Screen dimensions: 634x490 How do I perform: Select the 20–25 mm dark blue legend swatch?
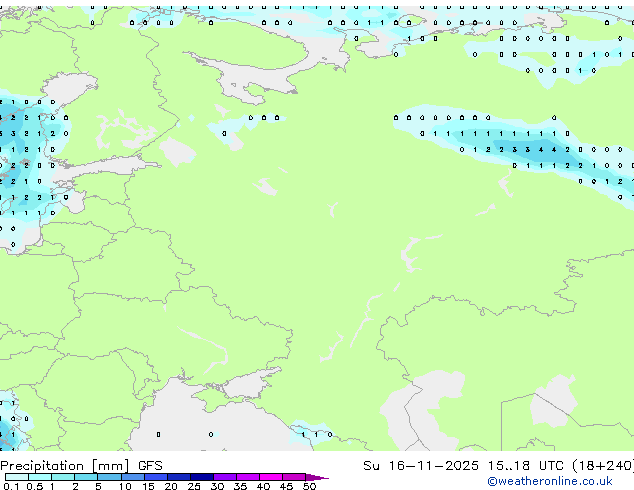point(179,477)
